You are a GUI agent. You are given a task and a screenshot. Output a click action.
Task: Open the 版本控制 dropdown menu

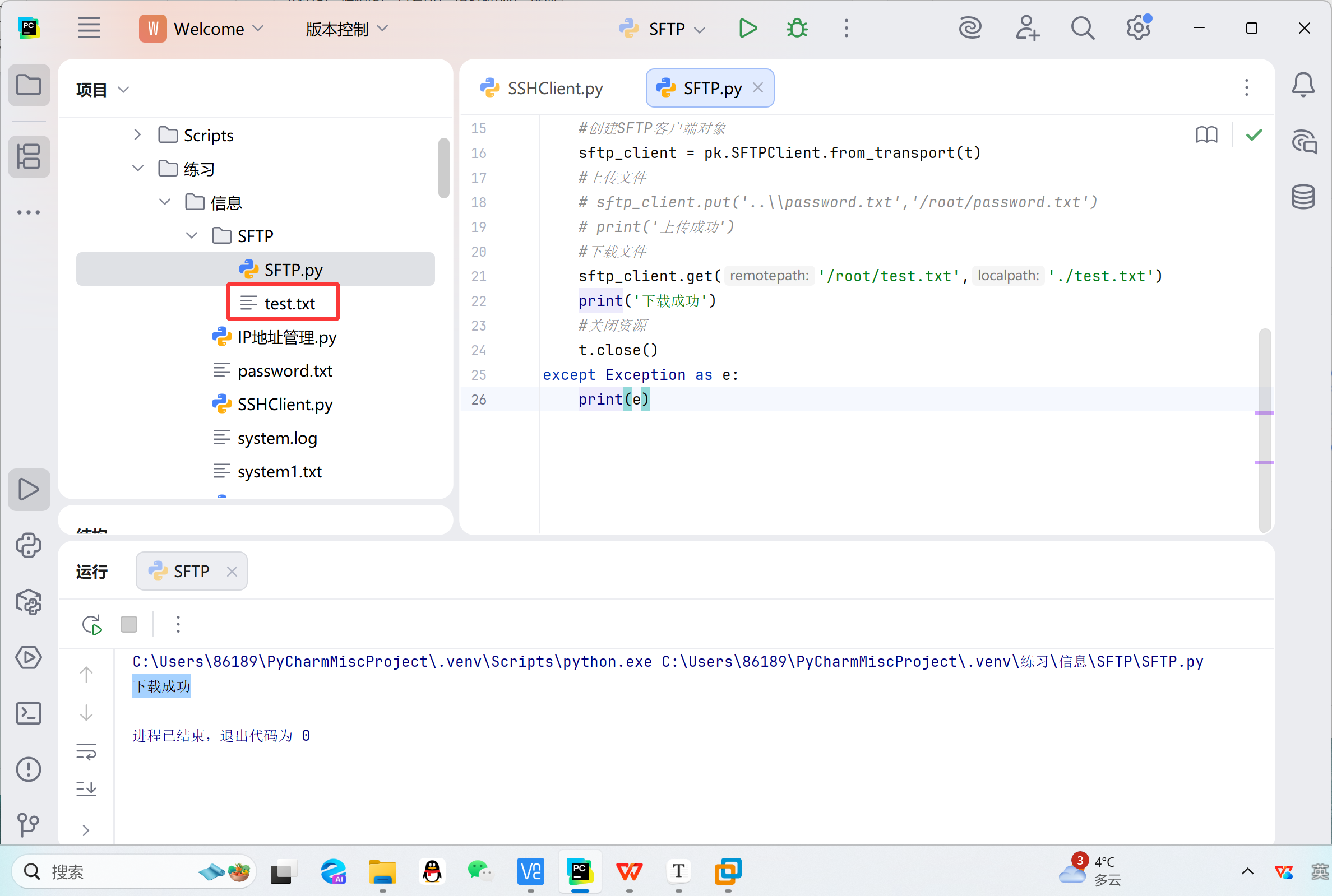click(346, 29)
